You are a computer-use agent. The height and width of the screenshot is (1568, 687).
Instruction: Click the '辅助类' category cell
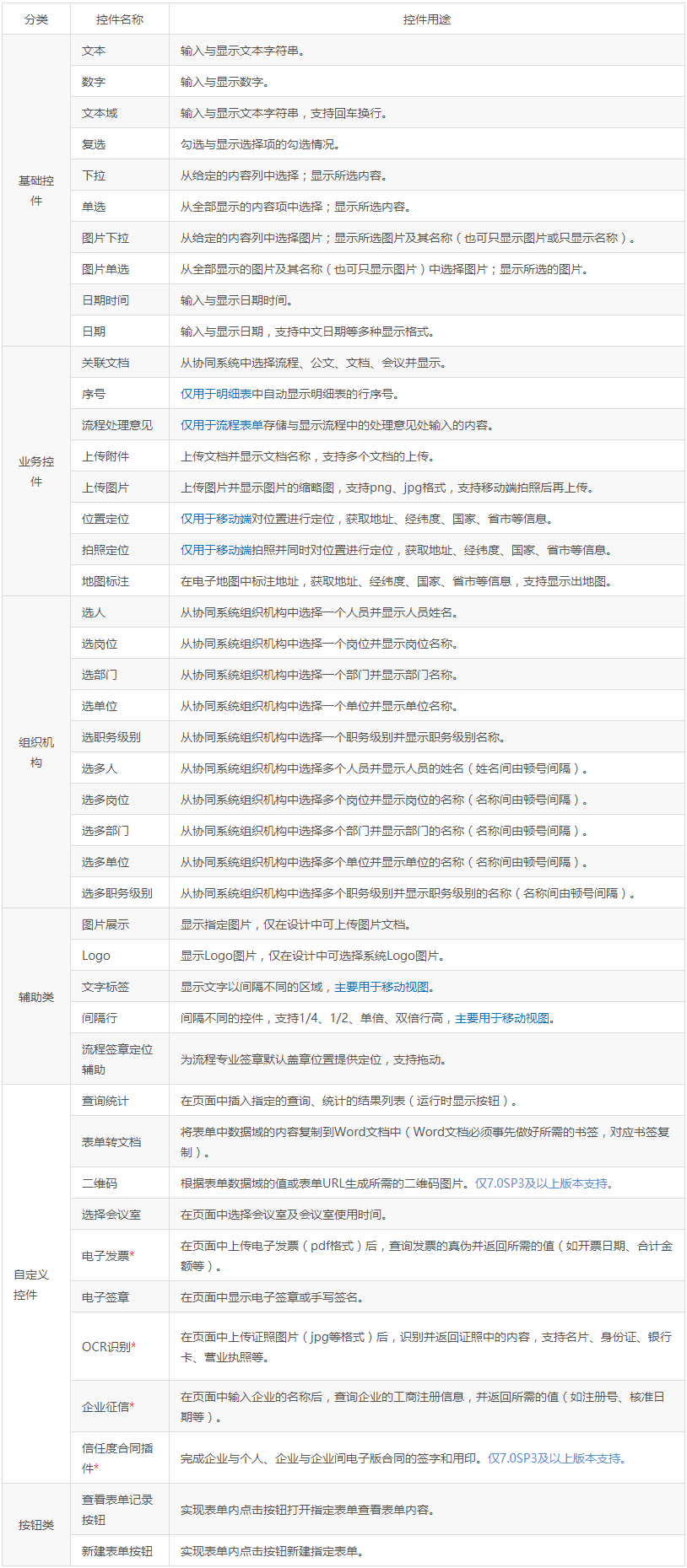(x=36, y=996)
